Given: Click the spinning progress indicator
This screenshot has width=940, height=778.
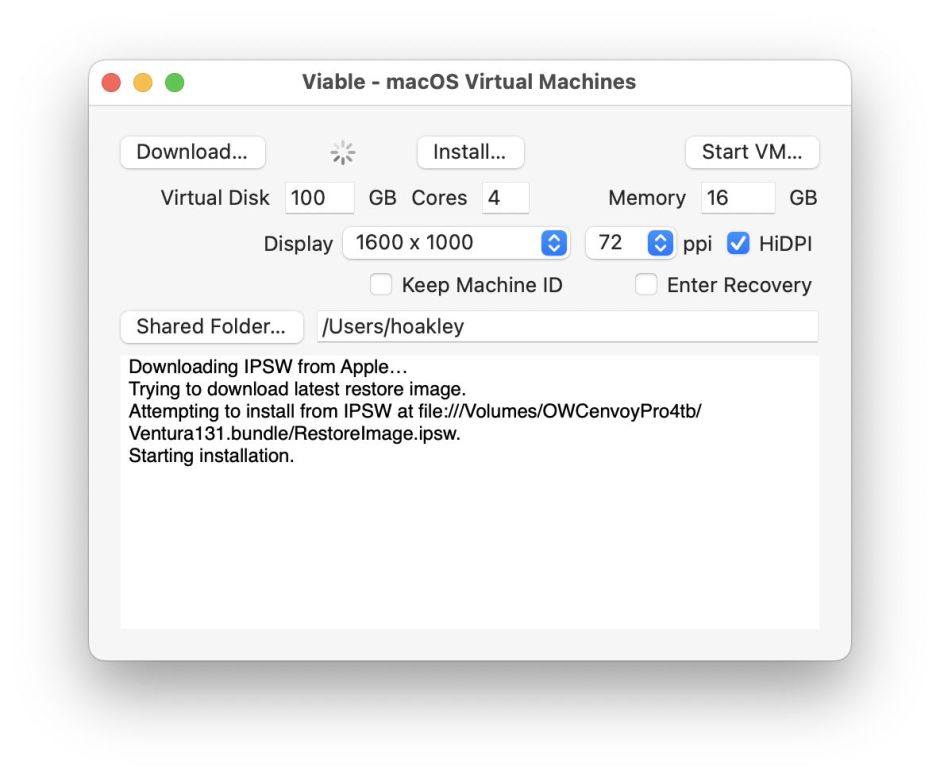Looking at the screenshot, I should [x=343, y=152].
